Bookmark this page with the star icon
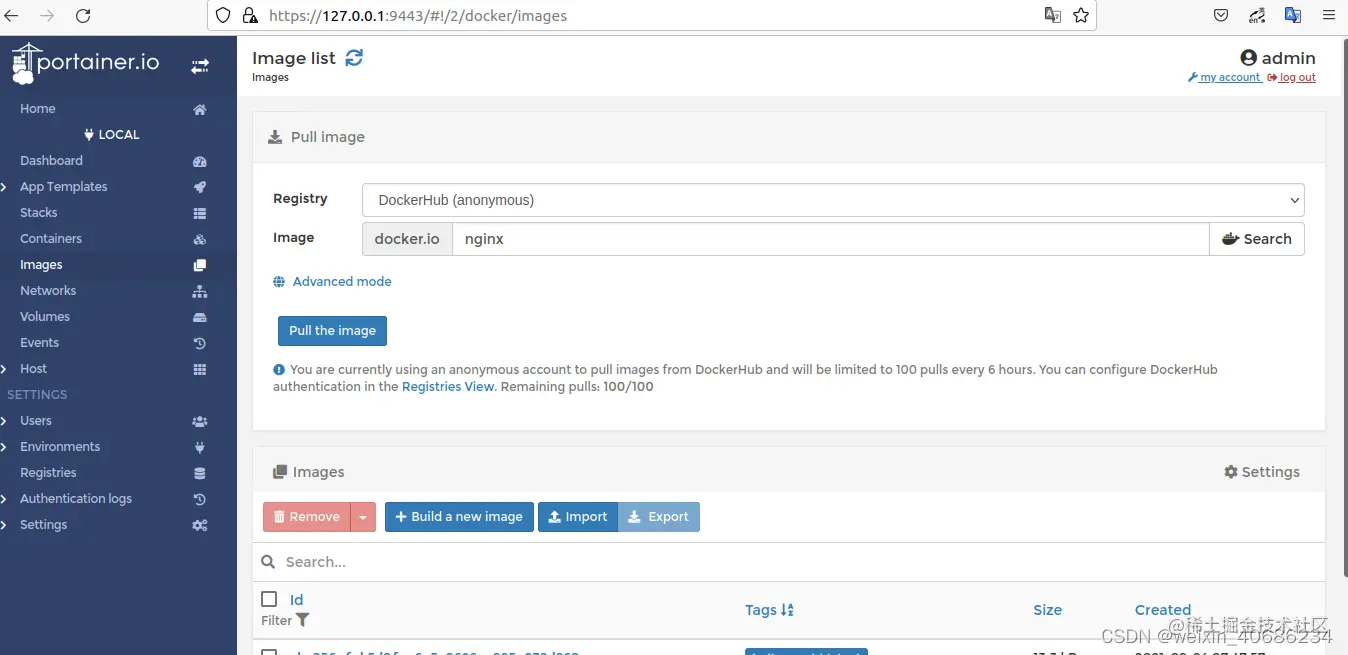This screenshot has width=1348, height=655. click(x=1081, y=15)
